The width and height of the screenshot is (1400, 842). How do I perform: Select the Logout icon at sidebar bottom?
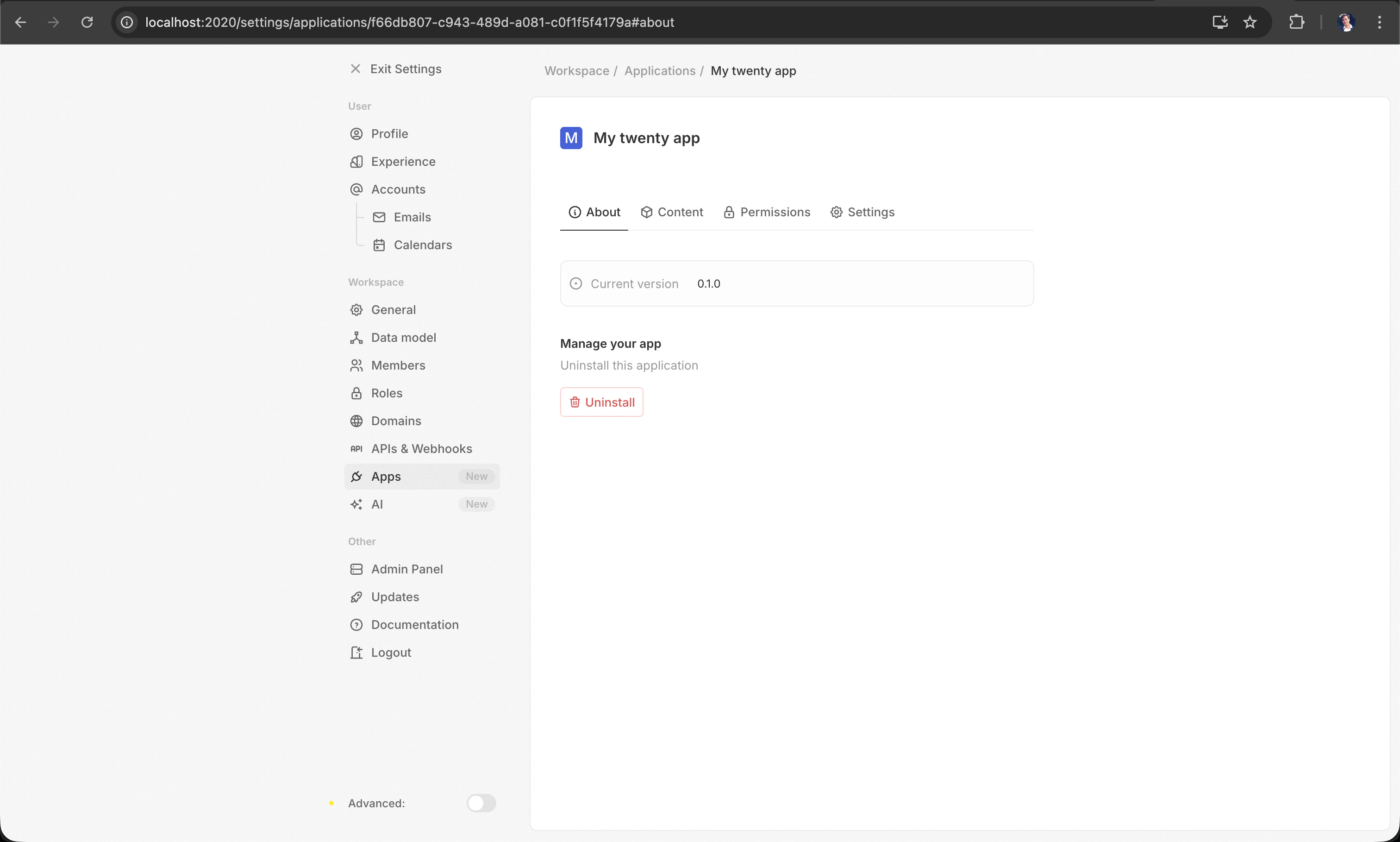click(356, 652)
